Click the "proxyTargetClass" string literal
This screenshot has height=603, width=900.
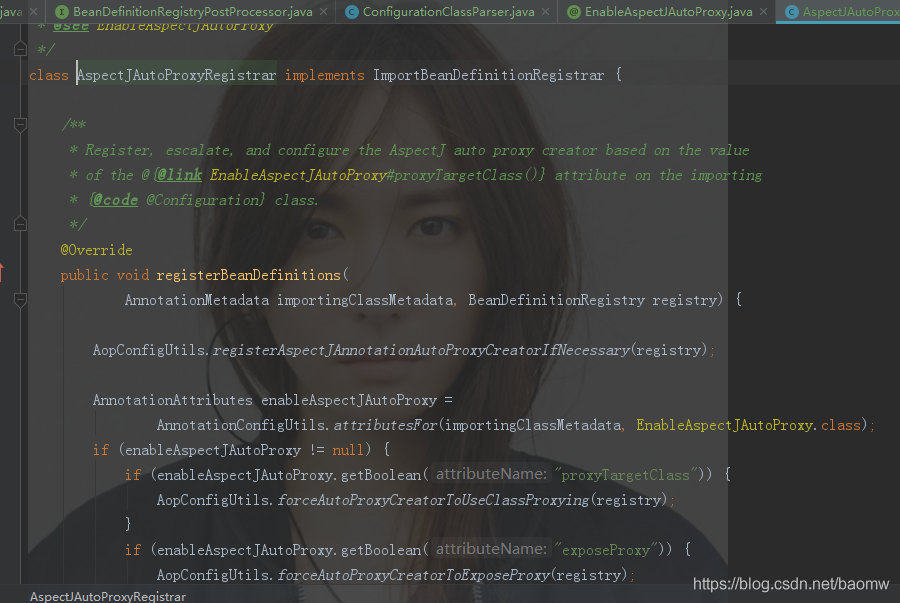tap(625, 475)
